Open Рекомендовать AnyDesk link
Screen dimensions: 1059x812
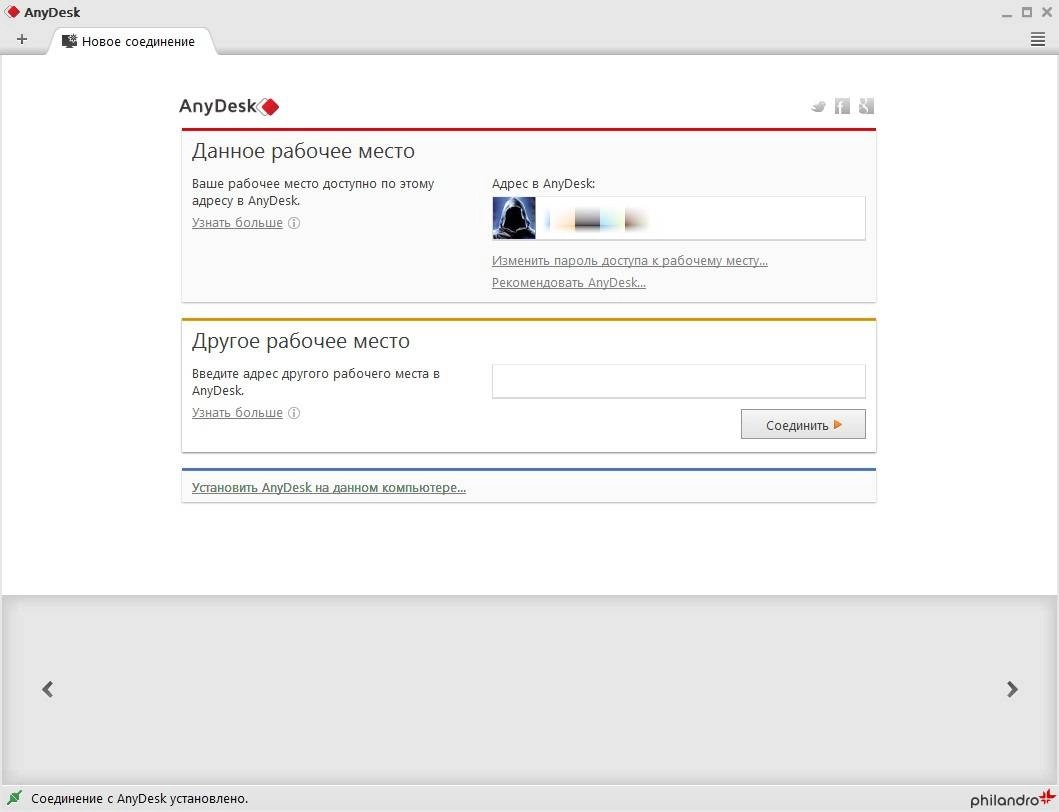tap(569, 282)
